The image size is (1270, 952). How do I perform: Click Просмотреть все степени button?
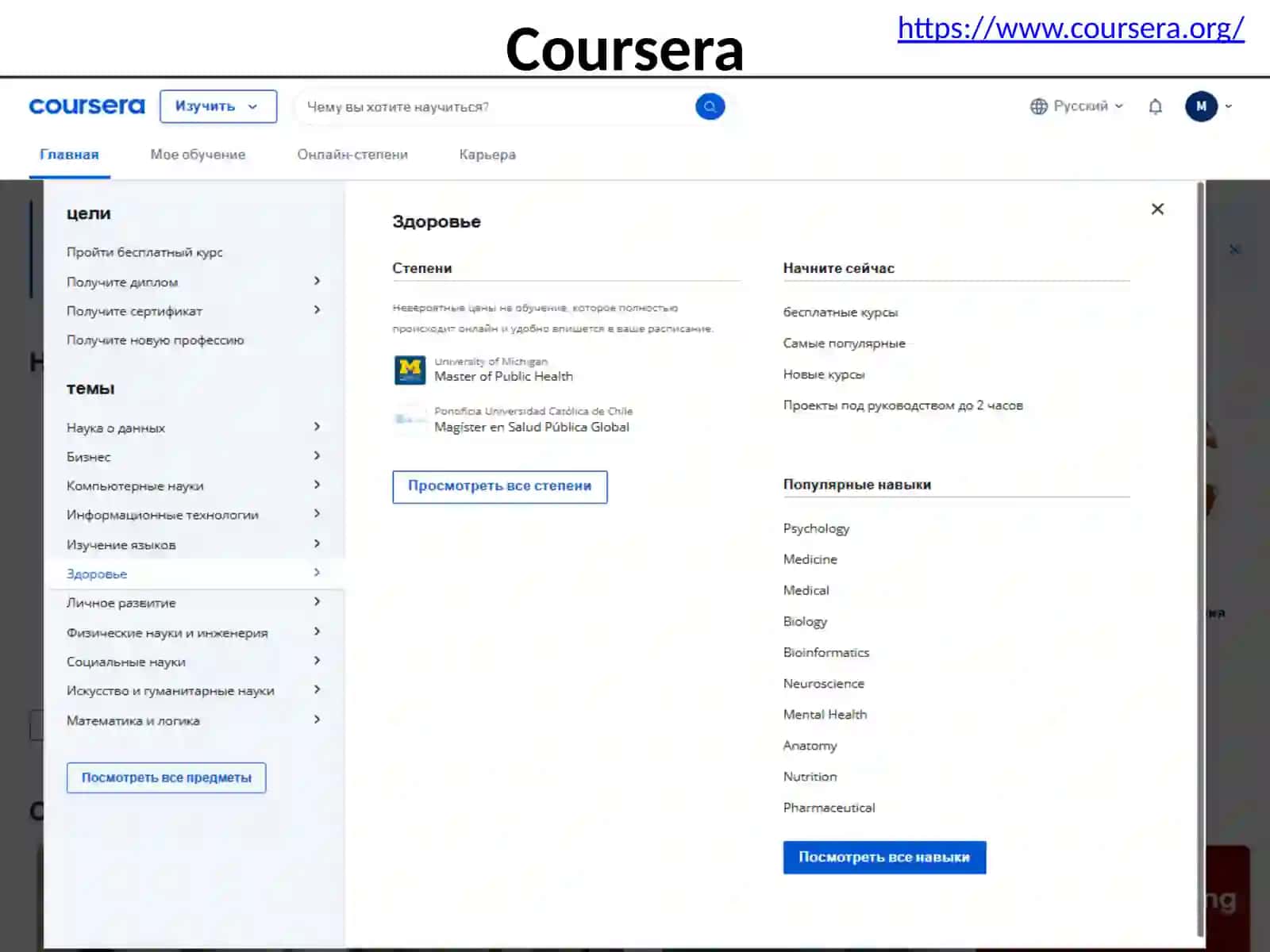click(500, 486)
